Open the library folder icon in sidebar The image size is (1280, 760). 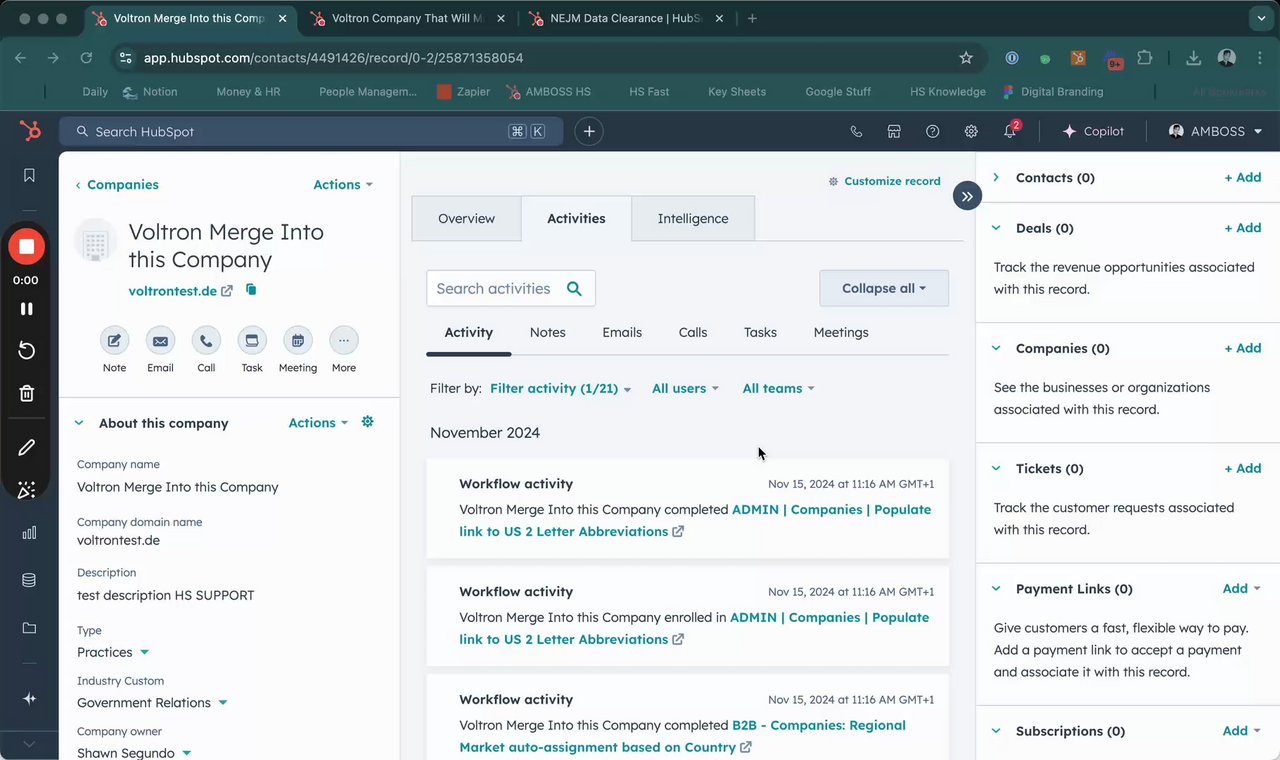click(x=29, y=628)
